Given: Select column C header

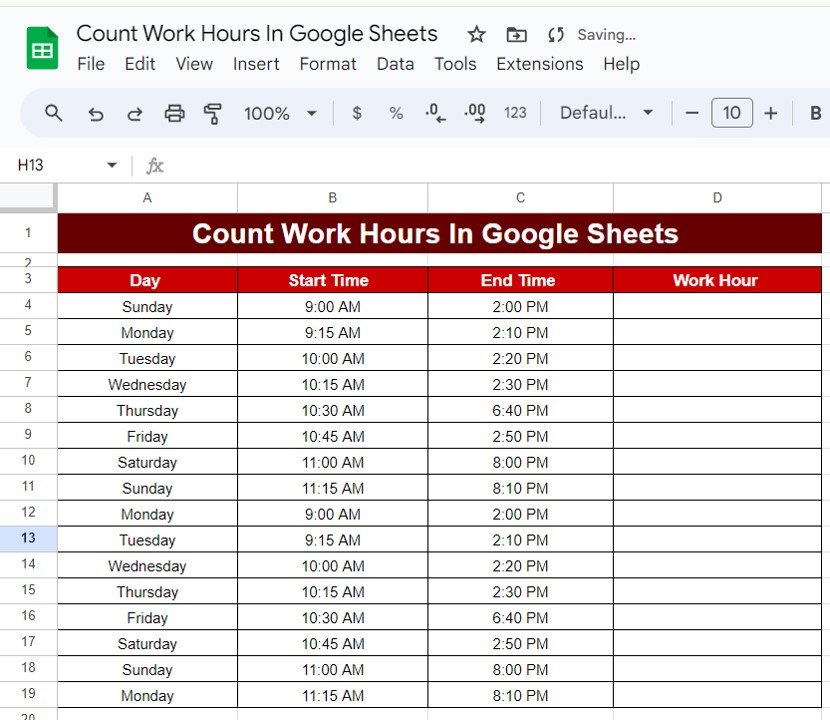Looking at the screenshot, I should [520, 198].
